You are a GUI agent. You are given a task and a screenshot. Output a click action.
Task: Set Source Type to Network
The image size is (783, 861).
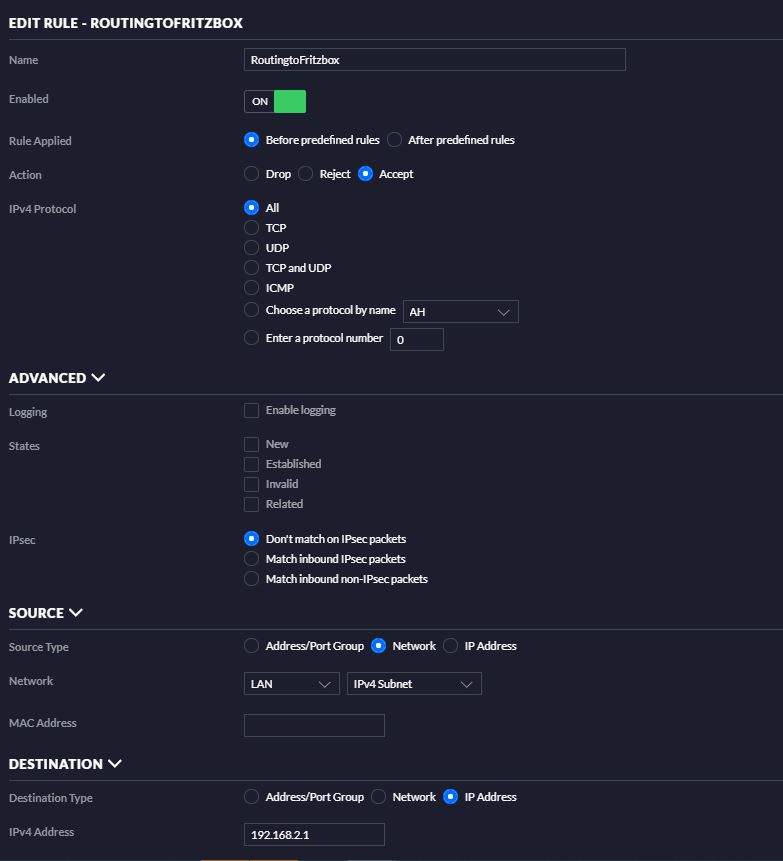pyautogui.click(x=378, y=646)
